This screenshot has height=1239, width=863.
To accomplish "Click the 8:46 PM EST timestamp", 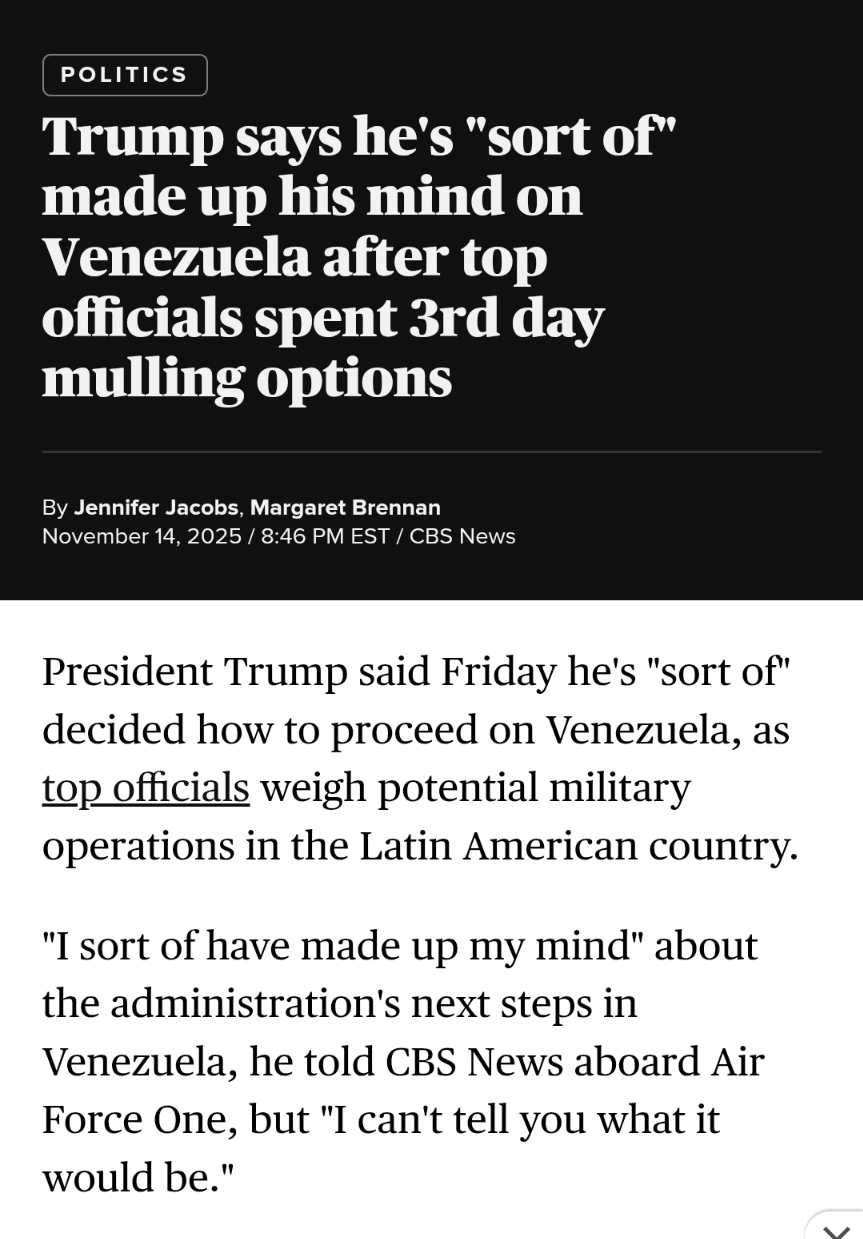I will coord(324,537).
